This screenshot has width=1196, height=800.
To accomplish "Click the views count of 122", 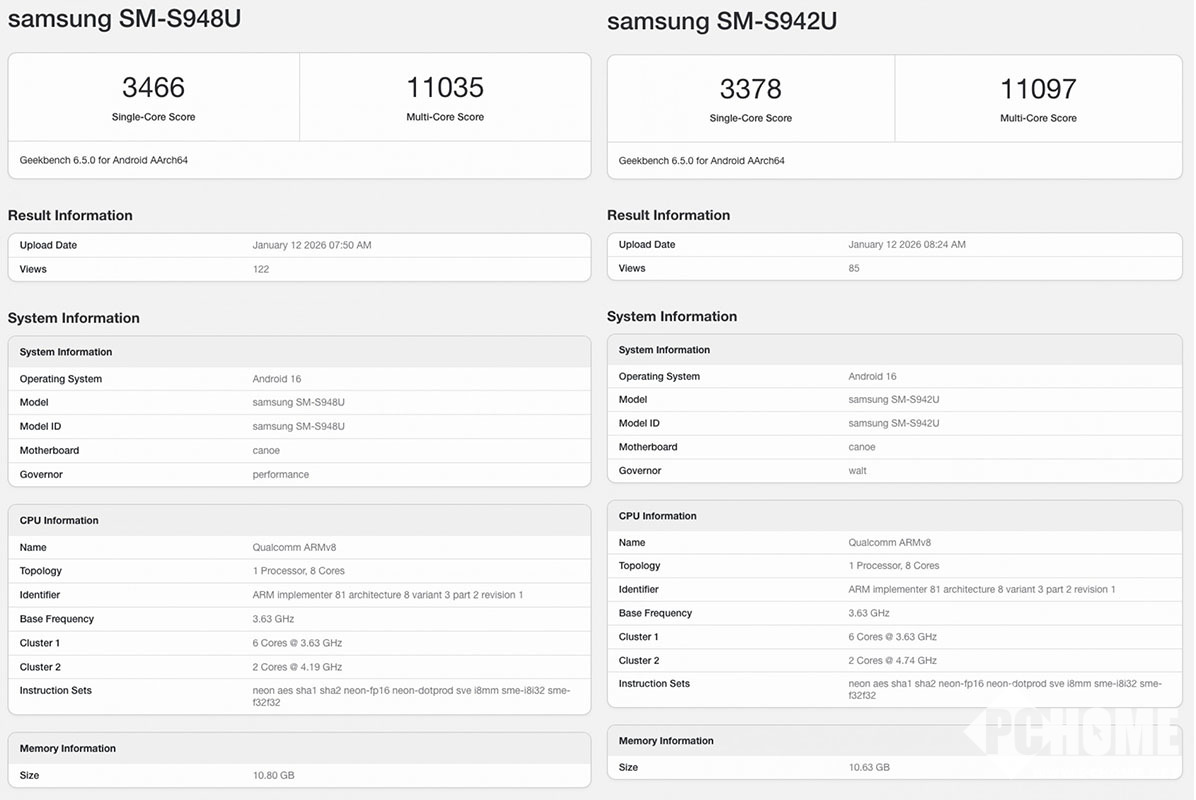I will [x=261, y=269].
